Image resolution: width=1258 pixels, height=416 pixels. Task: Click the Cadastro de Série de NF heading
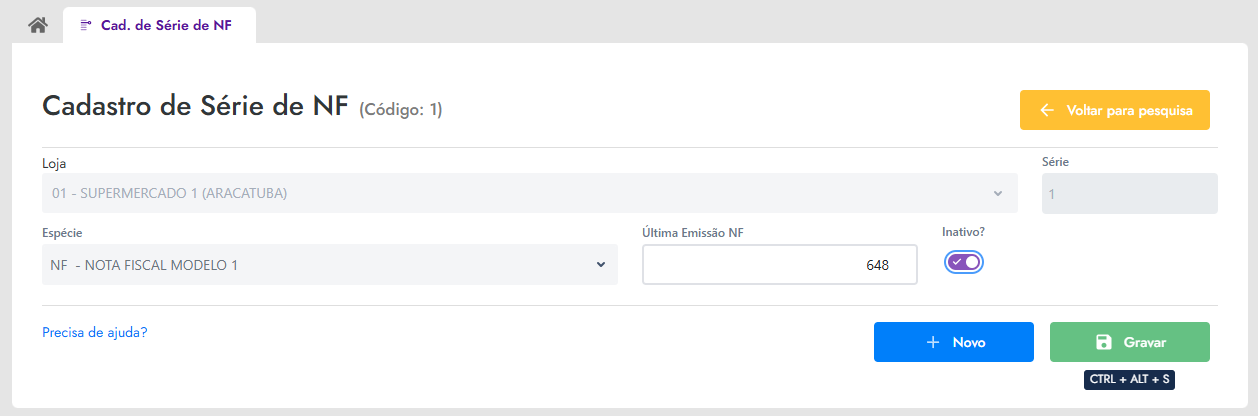coord(196,106)
